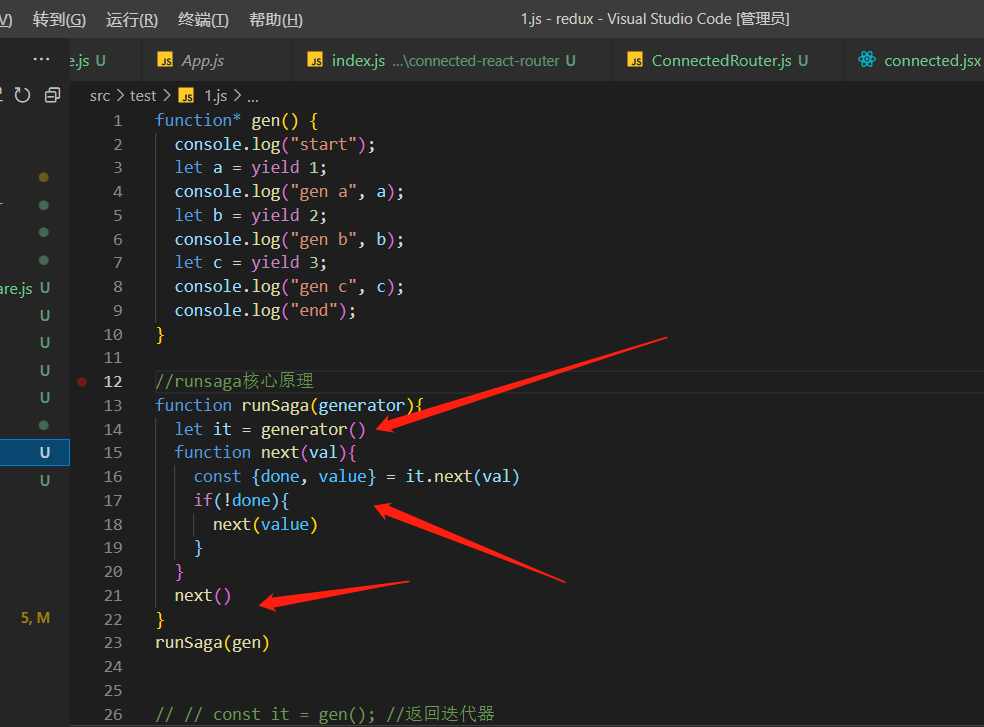Place cursor on the runSaga(gen) call

212,643
